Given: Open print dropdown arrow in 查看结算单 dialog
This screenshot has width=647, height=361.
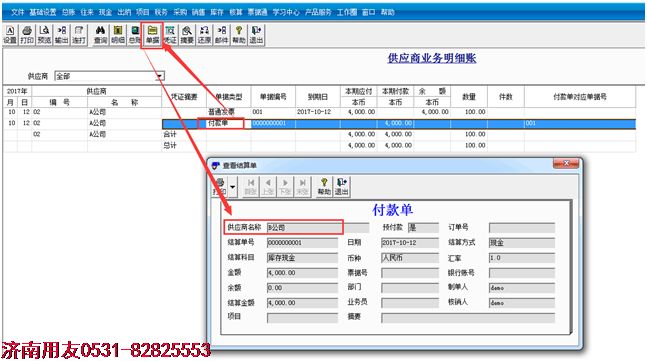Looking at the screenshot, I should (233, 187).
